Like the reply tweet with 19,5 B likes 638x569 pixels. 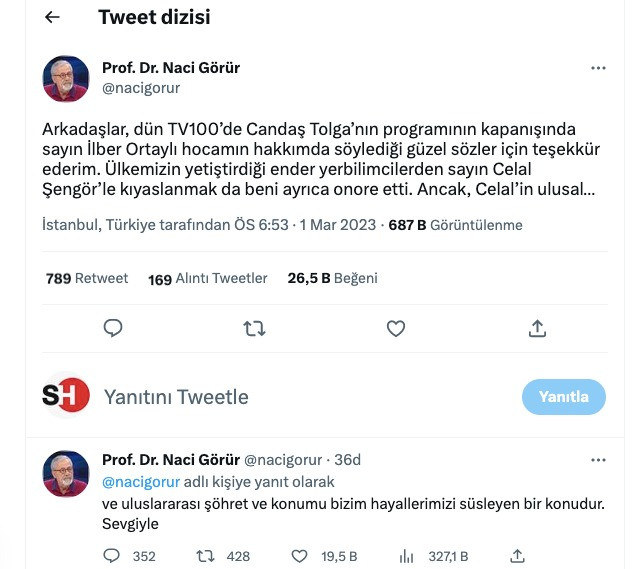[324, 556]
